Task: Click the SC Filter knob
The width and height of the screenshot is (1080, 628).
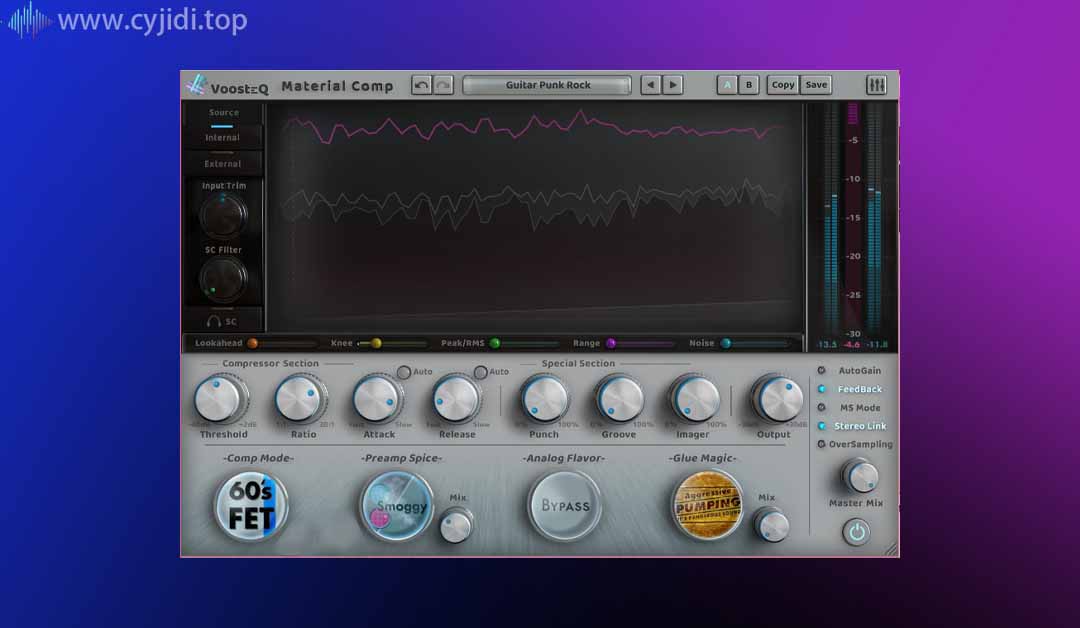Action: point(223,280)
